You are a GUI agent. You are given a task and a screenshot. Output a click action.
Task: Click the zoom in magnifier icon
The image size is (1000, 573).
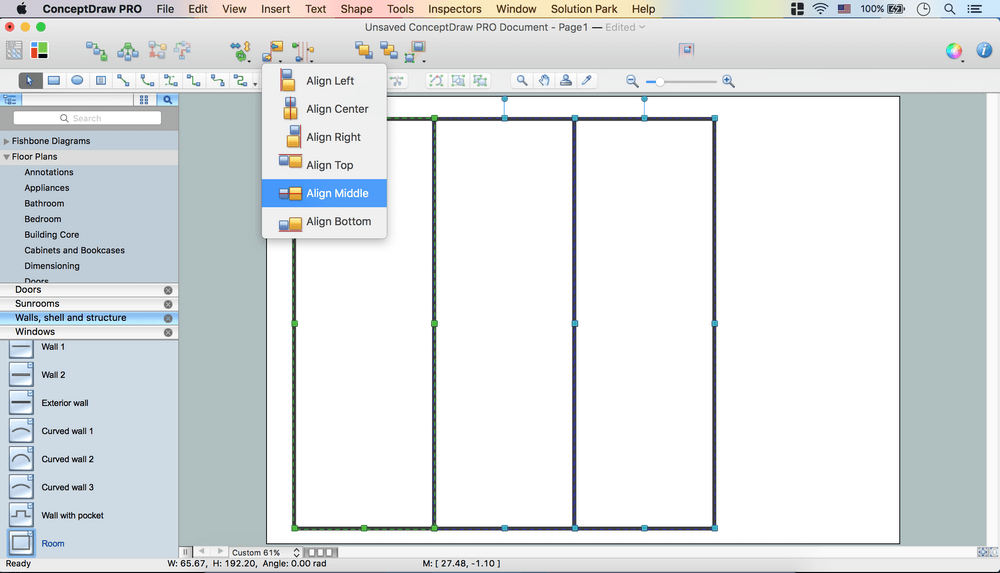(x=728, y=81)
